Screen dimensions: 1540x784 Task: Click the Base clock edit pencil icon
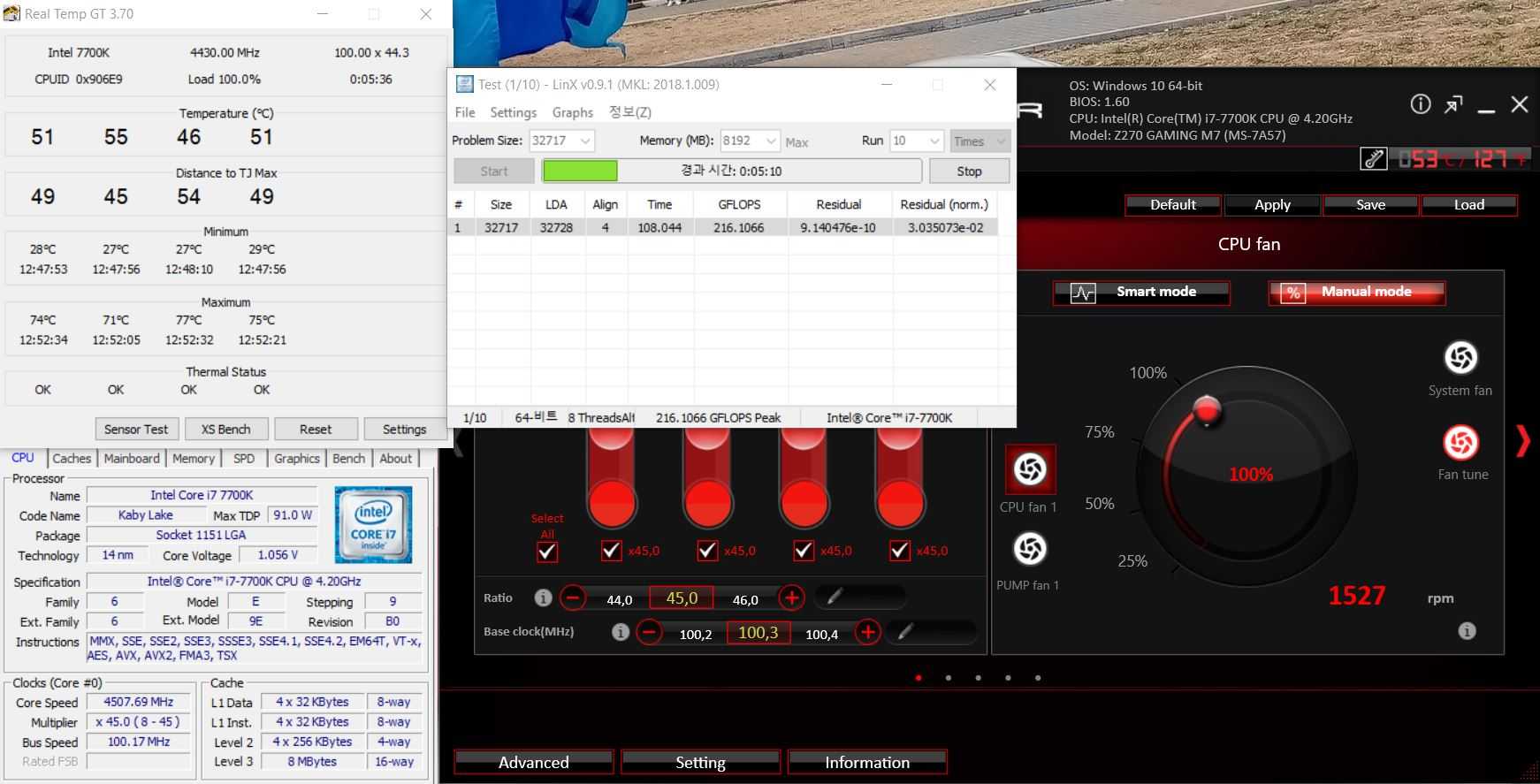(x=905, y=632)
